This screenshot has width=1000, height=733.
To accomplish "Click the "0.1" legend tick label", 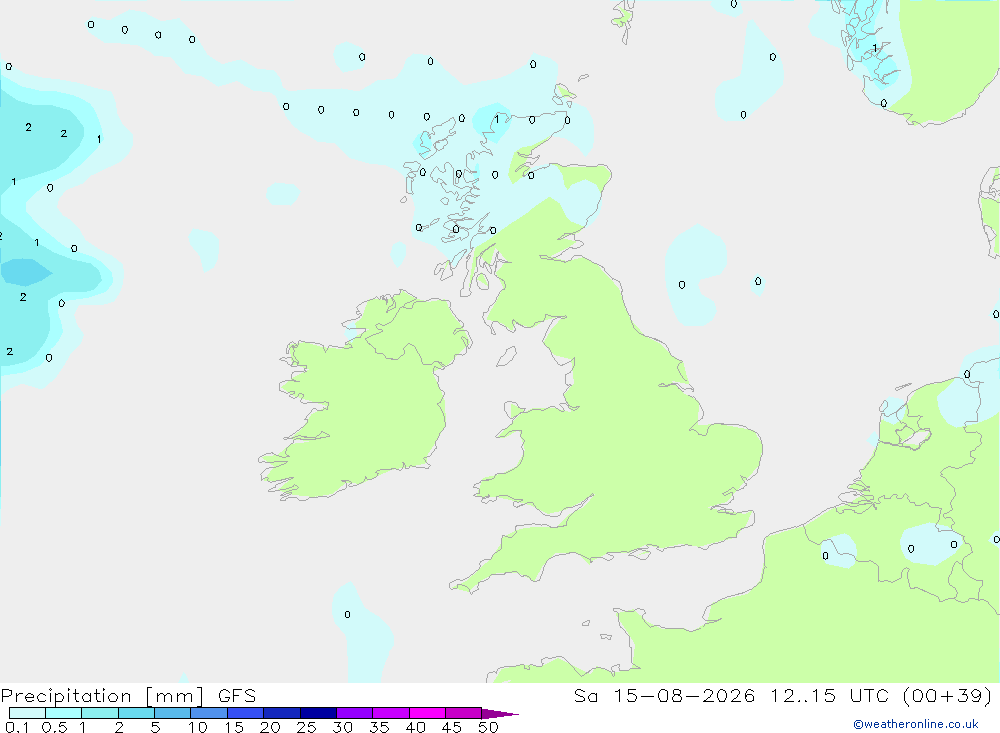I will (x=17, y=727).
